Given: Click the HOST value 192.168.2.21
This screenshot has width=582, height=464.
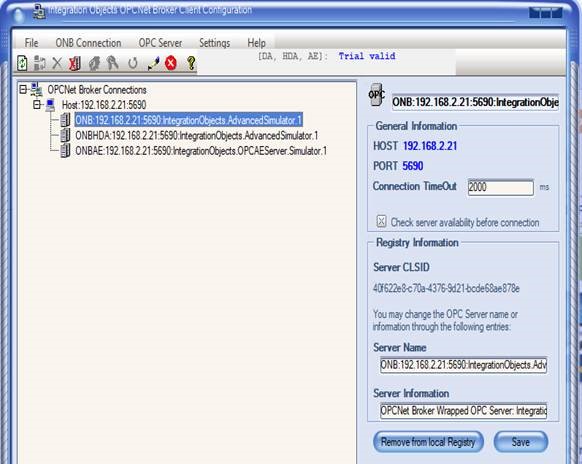Looking at the screenshot, I should coord(430,146).
